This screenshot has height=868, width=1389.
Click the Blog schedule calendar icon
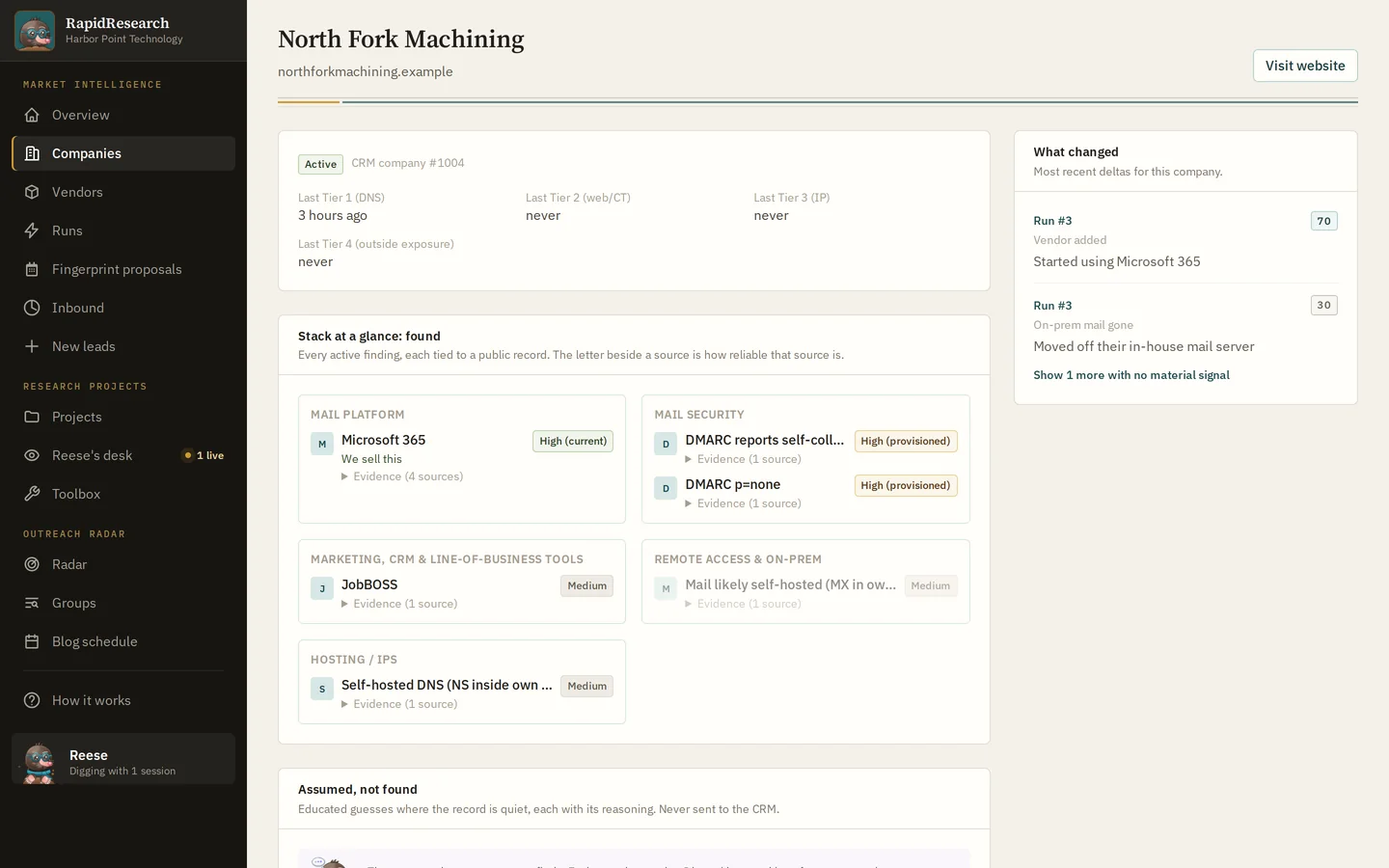click(x=32, y=641)
